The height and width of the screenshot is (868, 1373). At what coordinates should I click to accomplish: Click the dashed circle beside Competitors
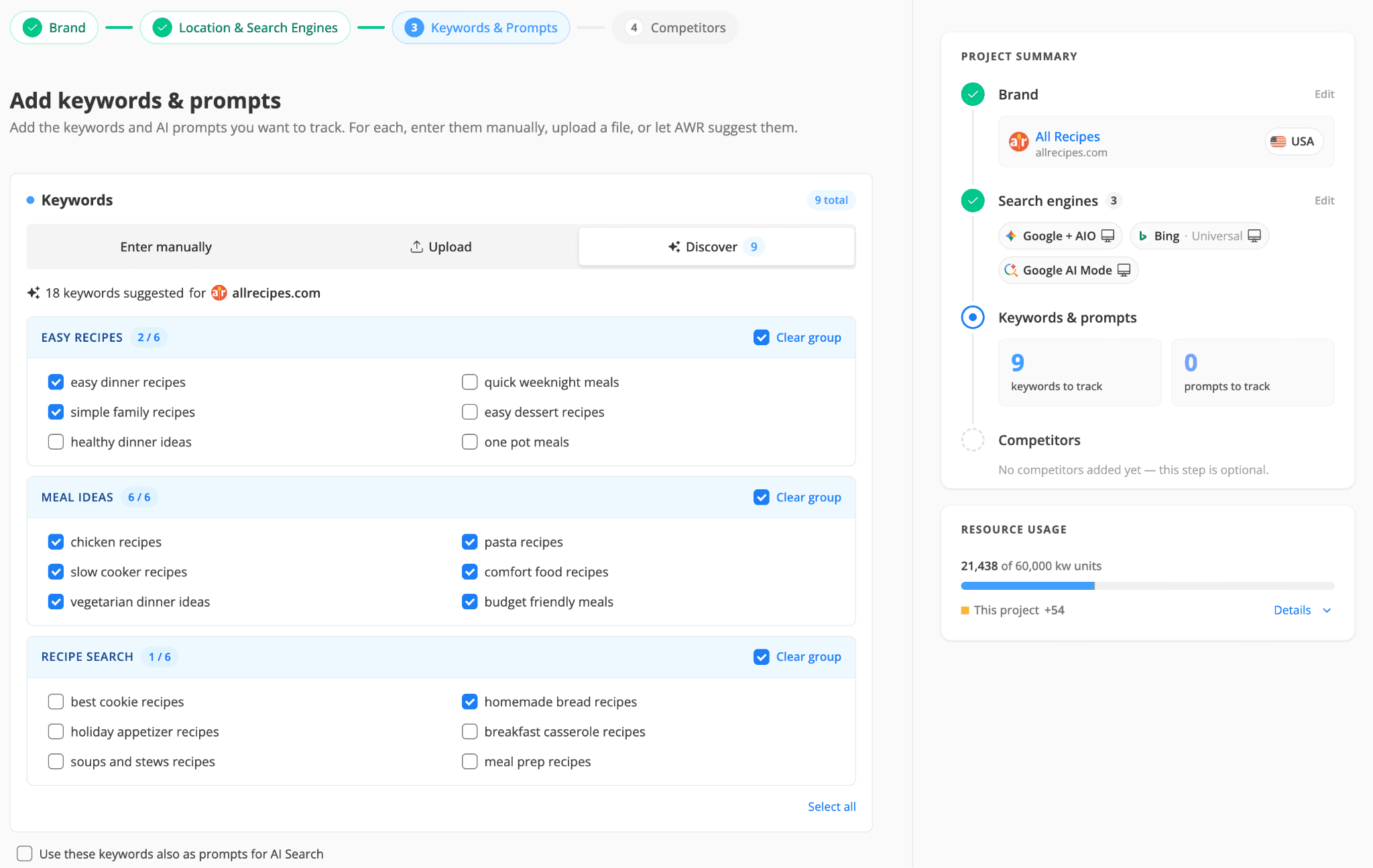[x=973, y=440]
